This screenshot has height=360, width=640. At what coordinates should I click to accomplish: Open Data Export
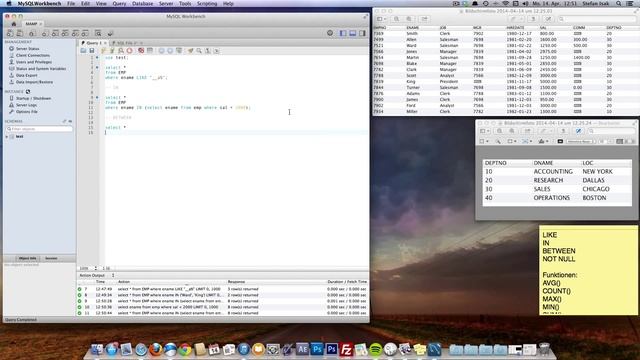click(27, 75)
